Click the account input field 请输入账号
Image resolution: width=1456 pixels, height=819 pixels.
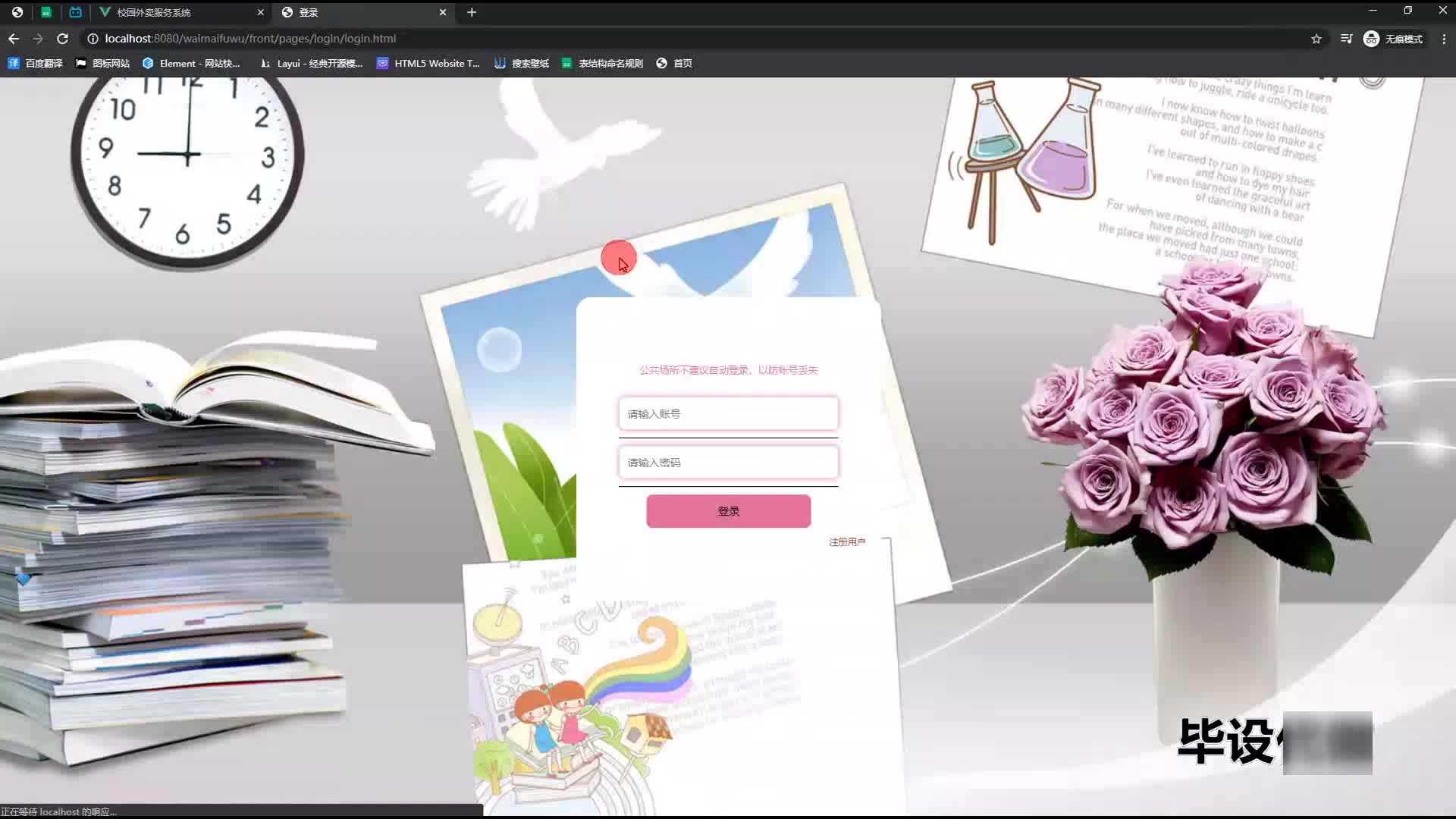pos(728,414)
